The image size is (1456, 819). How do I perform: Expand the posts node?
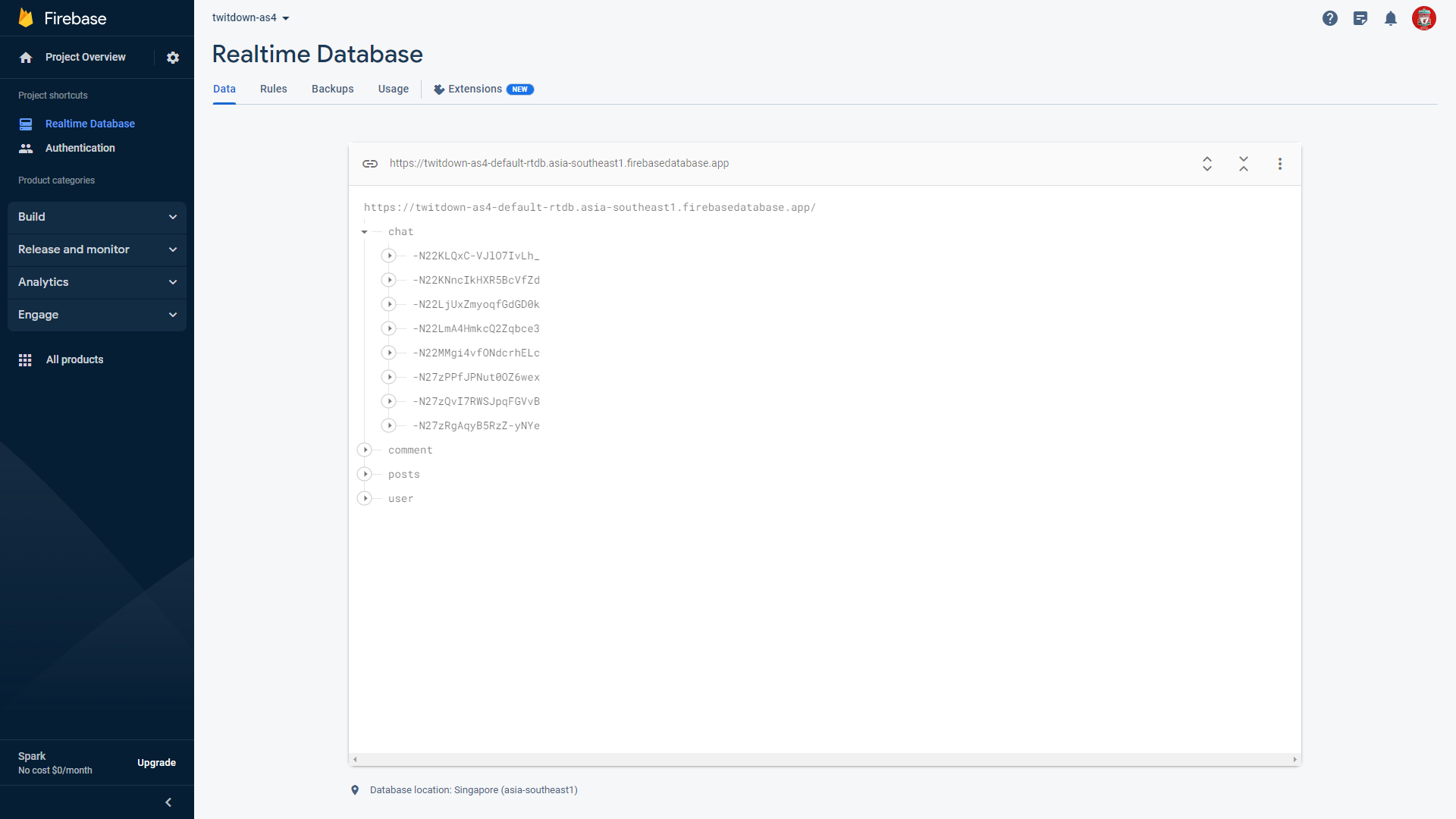pyautogui.click(x=365, y=474)
